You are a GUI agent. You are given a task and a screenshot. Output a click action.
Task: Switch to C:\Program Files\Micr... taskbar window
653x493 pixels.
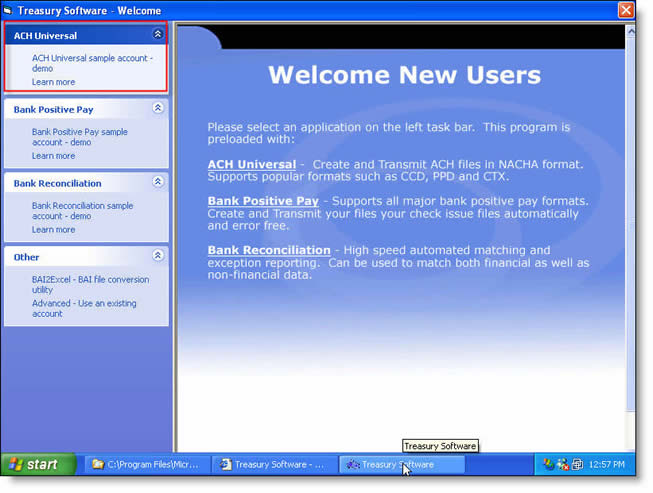tap(148, 464)
